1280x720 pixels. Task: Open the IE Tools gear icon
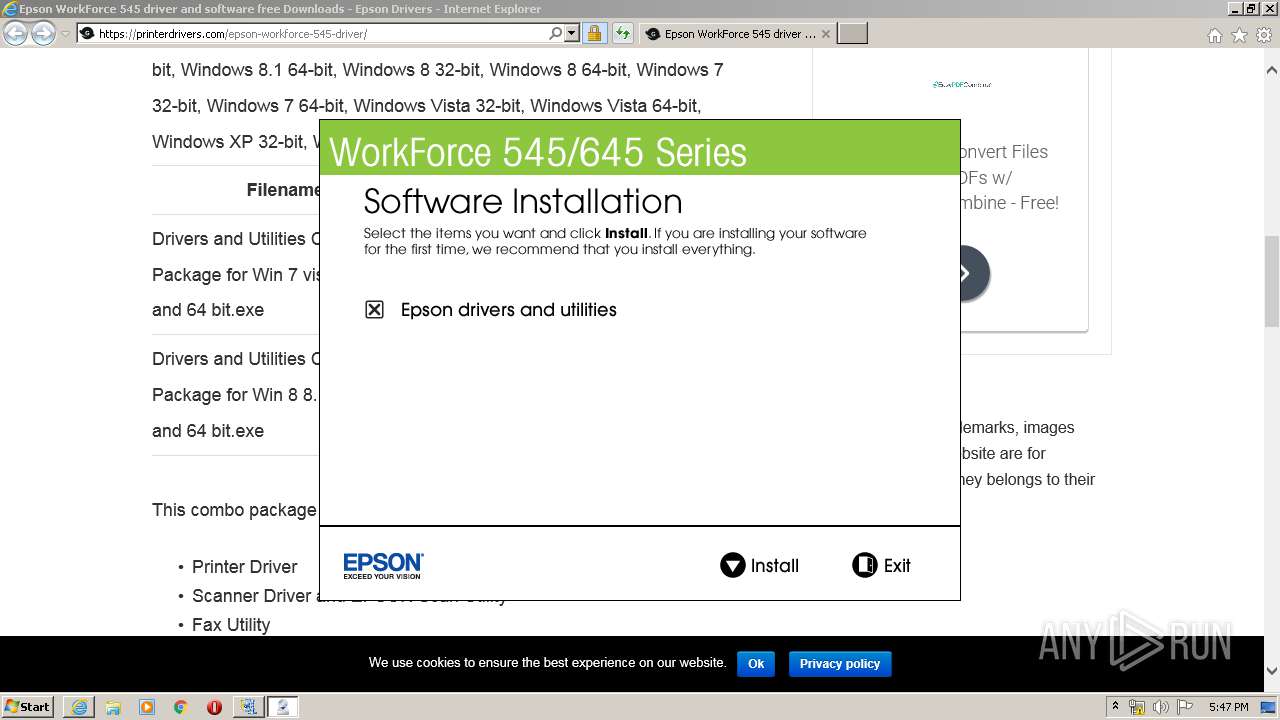[1263, 35]
